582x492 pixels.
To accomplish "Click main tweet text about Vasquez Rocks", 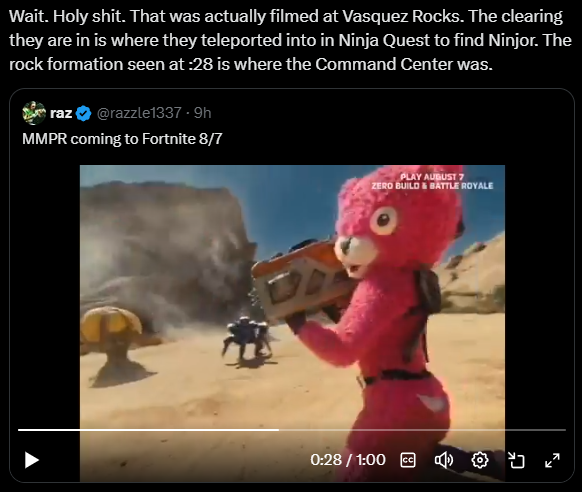I will tap(290, 40).
